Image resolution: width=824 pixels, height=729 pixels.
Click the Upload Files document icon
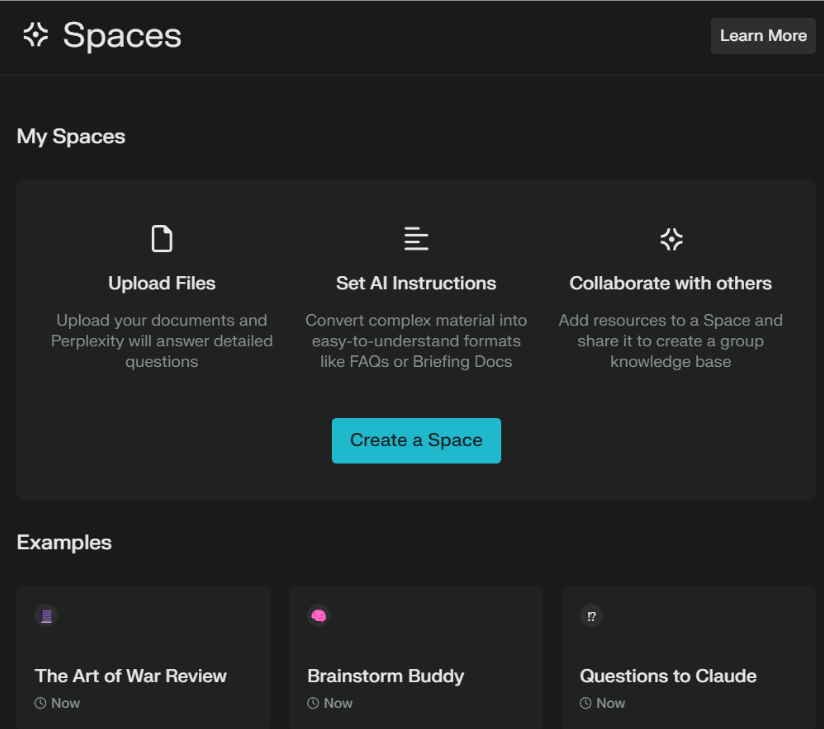[162, 239]
